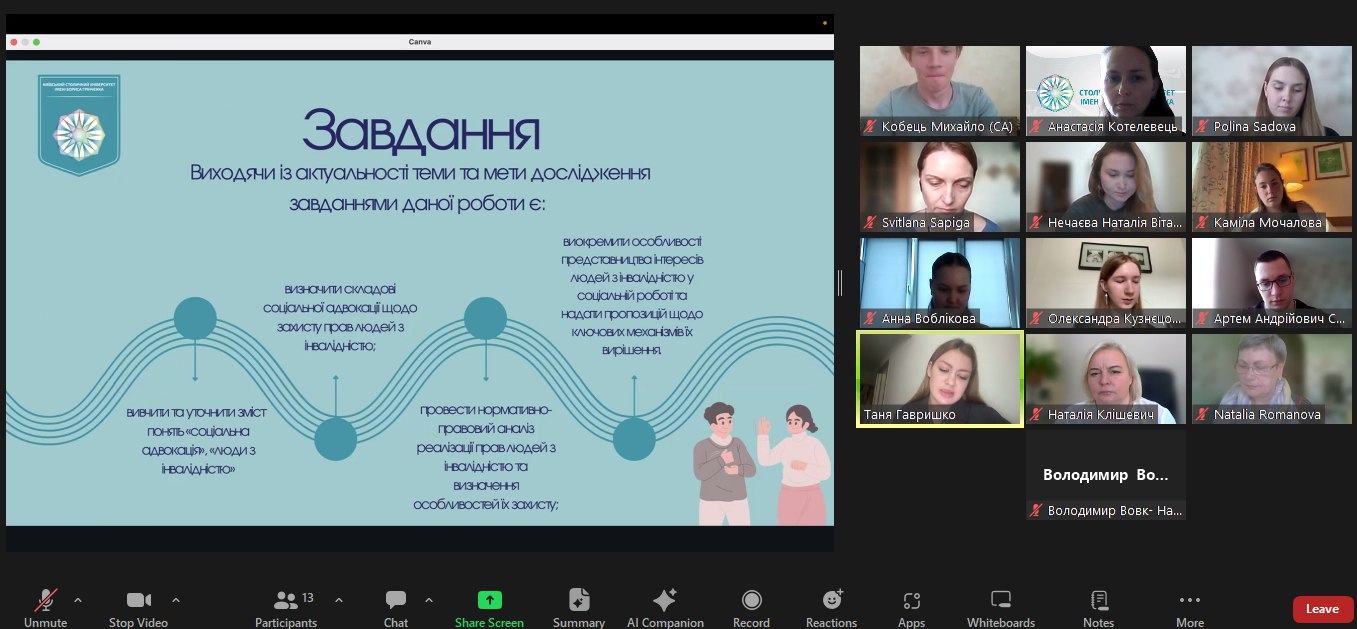Image resolution: width=1357 pixels, height=629 pixels.
Task: Expand the arrow next to Participants
Action: point(338,600)
